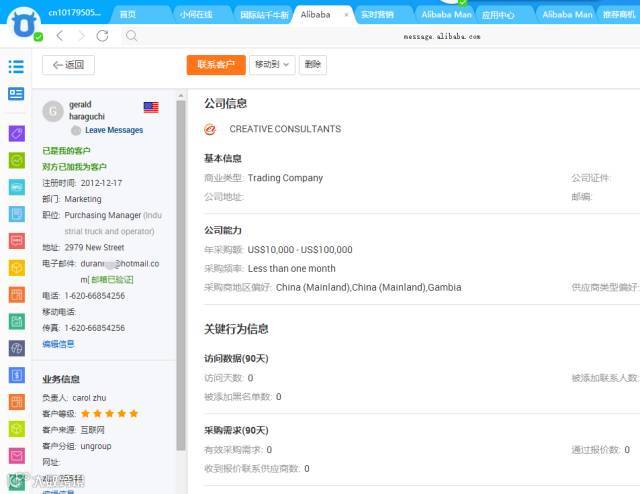Click the address 2979 New Street

pos(94,247)
